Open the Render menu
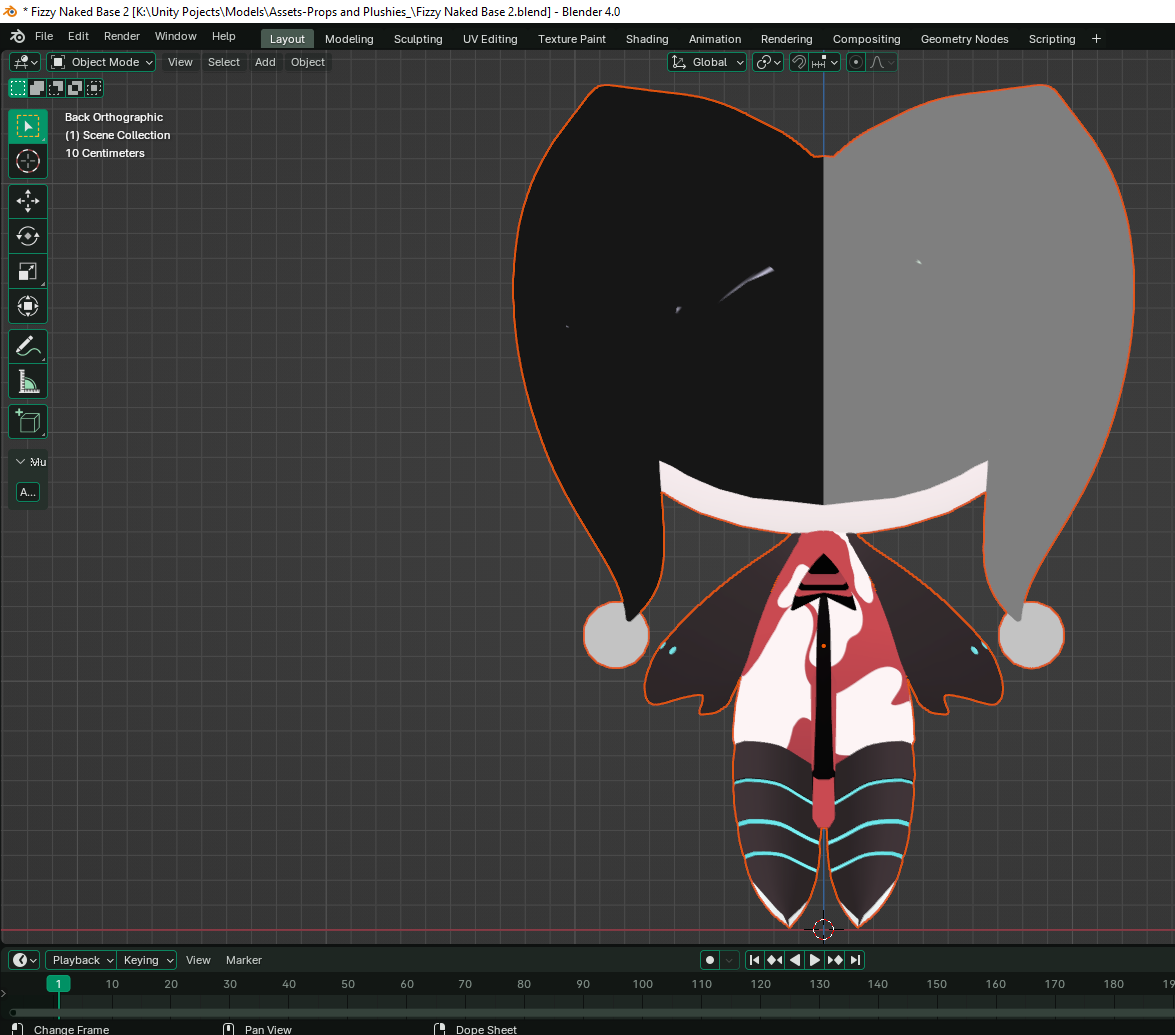 point(122,36)
